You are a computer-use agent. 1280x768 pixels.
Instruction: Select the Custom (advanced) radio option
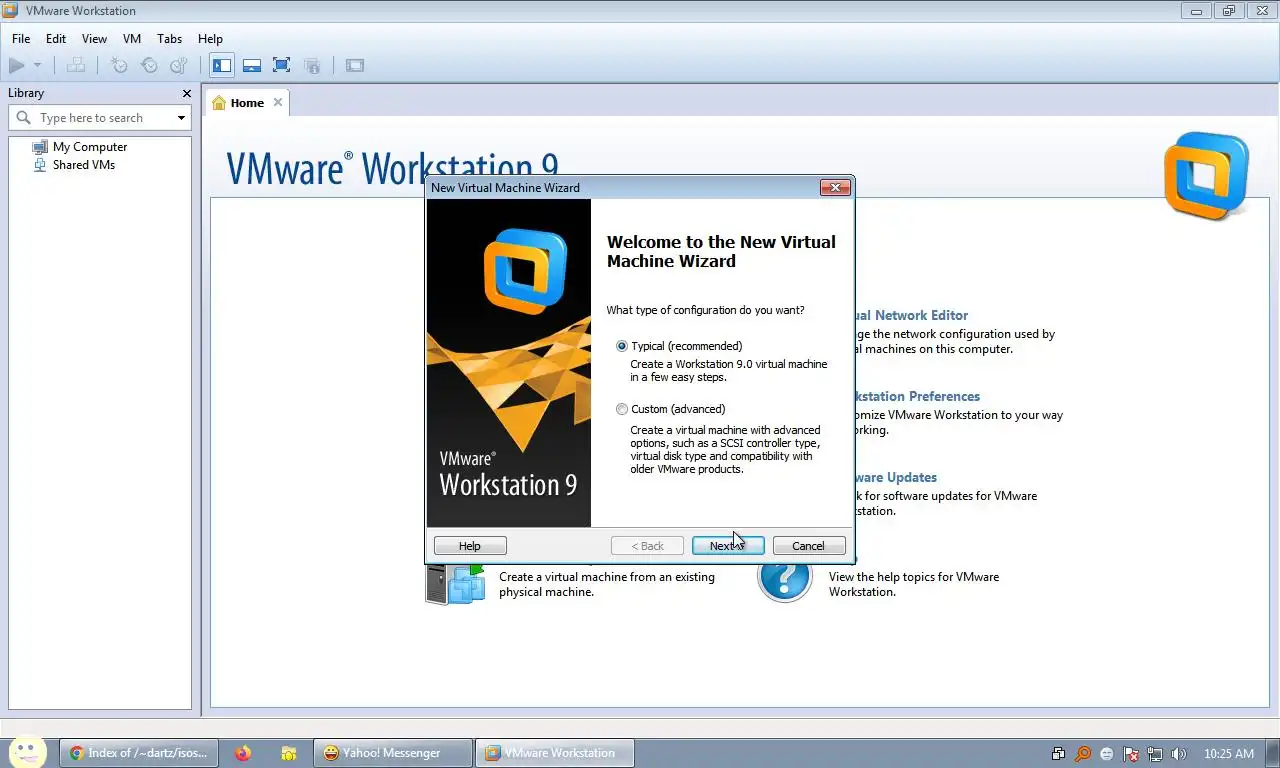click(x=622, y=409)
